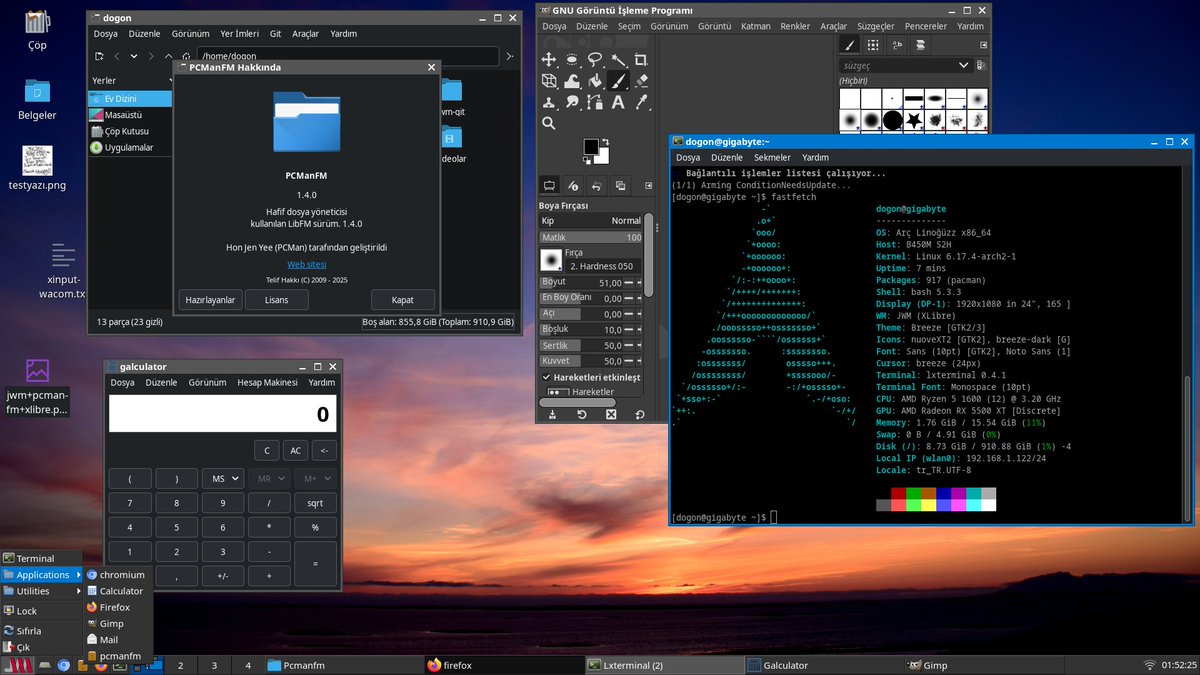Open Yer İmleri menu in file manager
The height and width of the screenshot is (675, 1200).
[238, 33]
